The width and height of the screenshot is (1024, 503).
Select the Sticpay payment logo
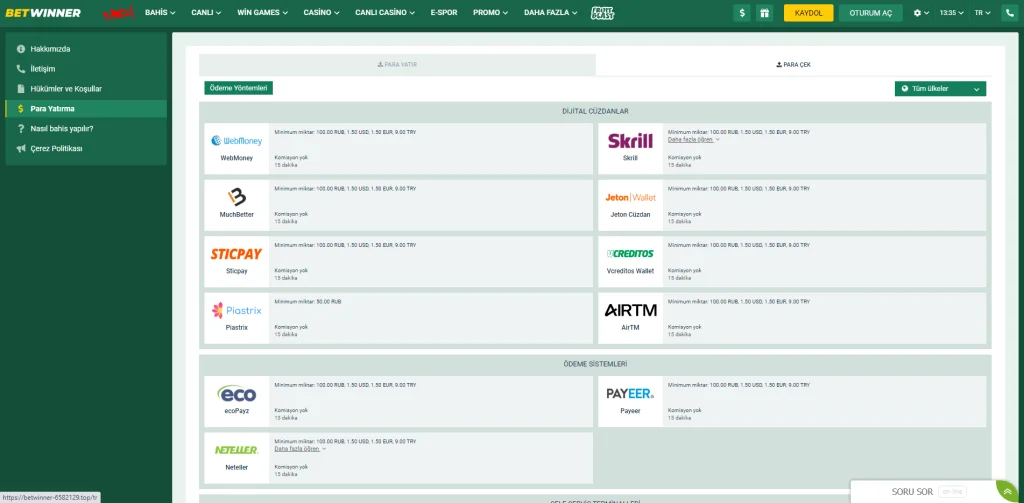(236, 253)
